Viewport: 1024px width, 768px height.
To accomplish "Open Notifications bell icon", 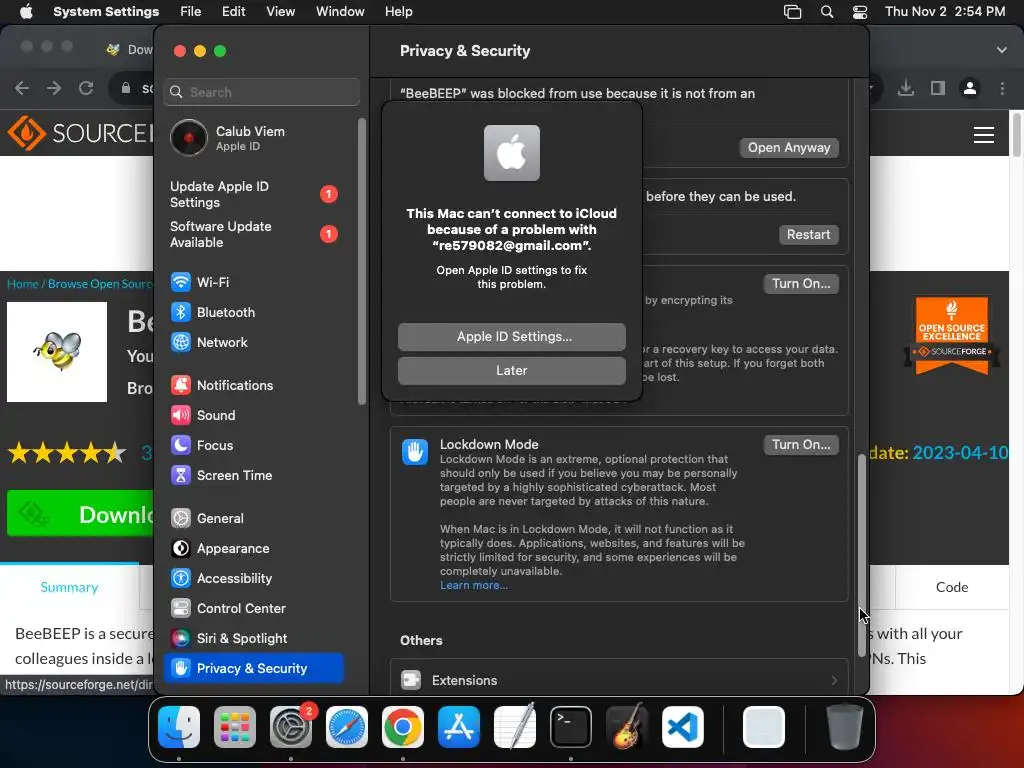I will 181,385.
